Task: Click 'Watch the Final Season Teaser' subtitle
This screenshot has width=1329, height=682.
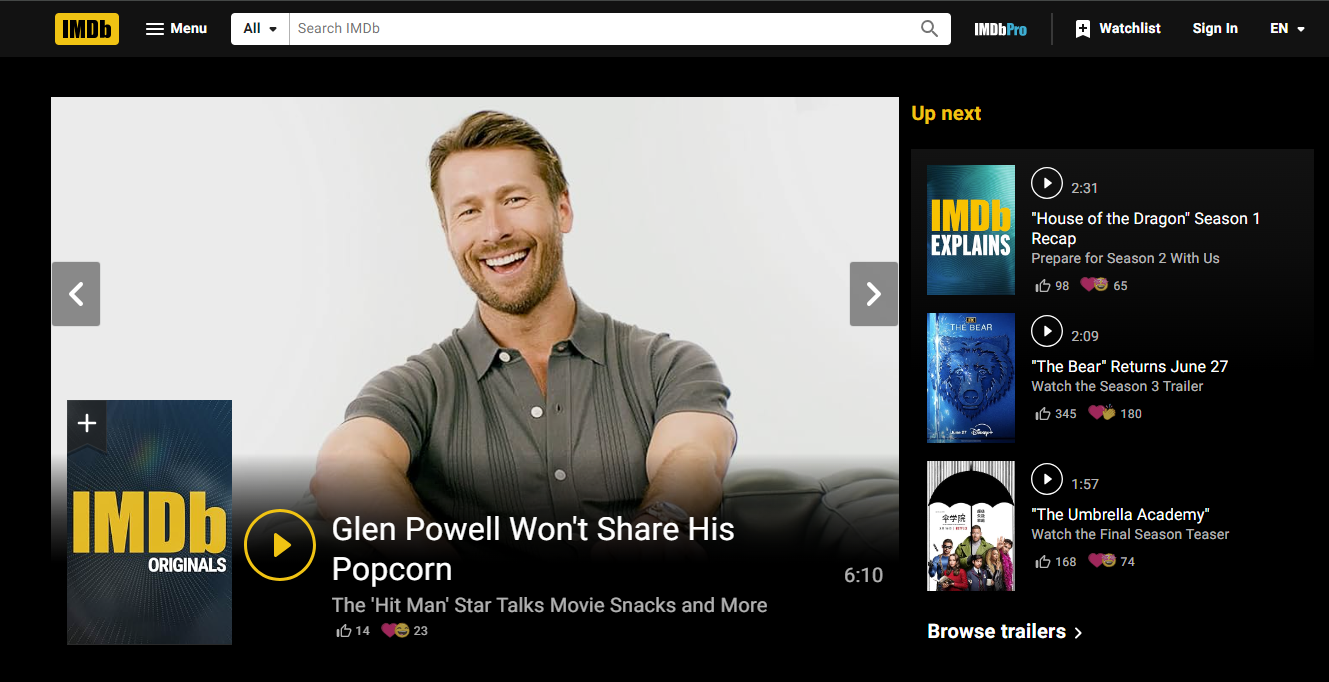Action: tap(1130, 535)
